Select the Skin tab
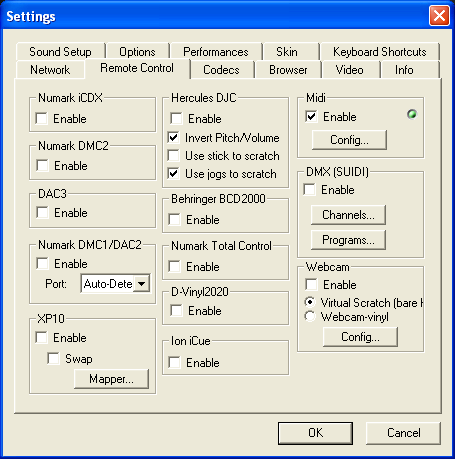455x459 pixels. pyautogui.click(x=287, y=52)
